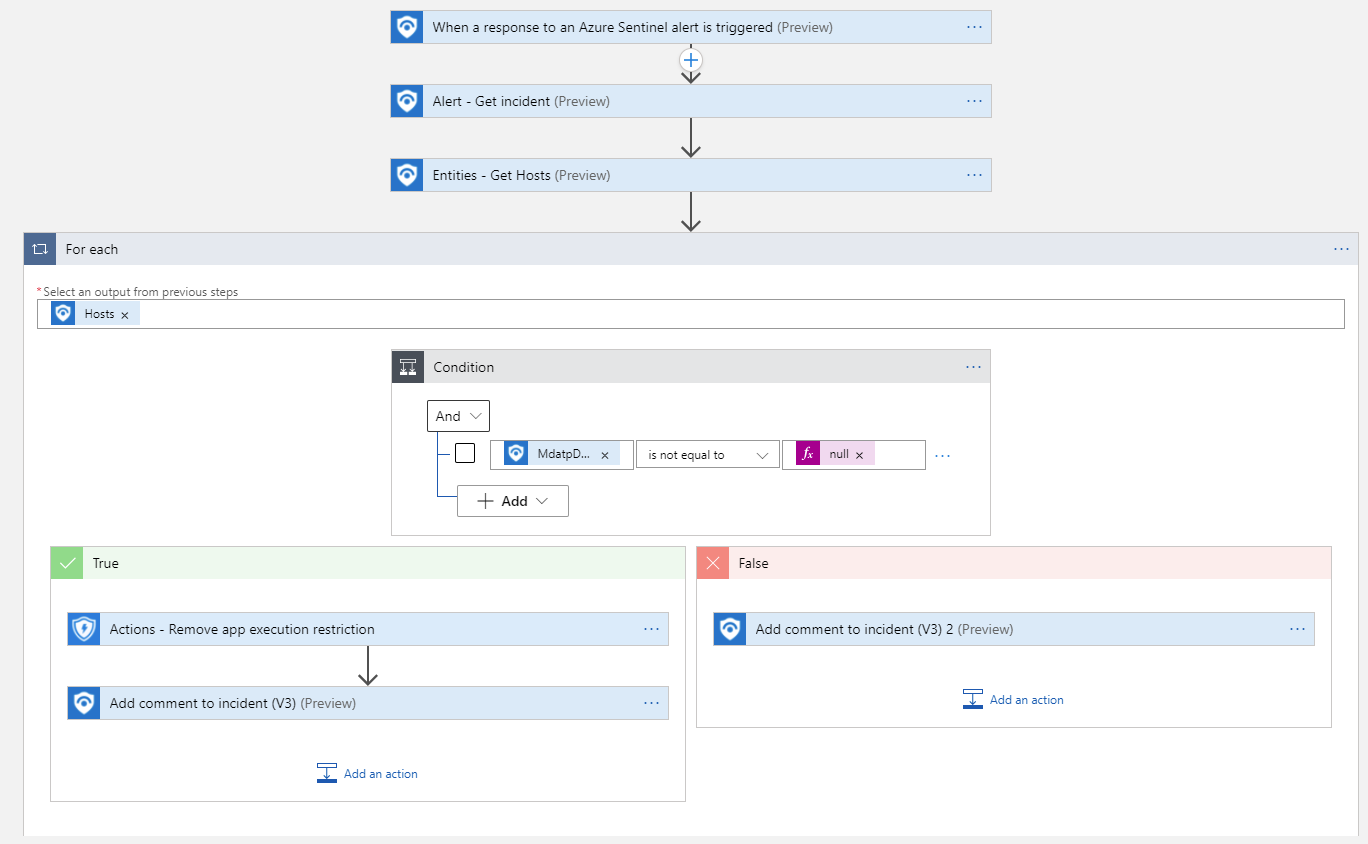The width and height of the screenshot is (1368, 844).
Task: Remove the MdatpD... token with its x
Action: point(605,455)
